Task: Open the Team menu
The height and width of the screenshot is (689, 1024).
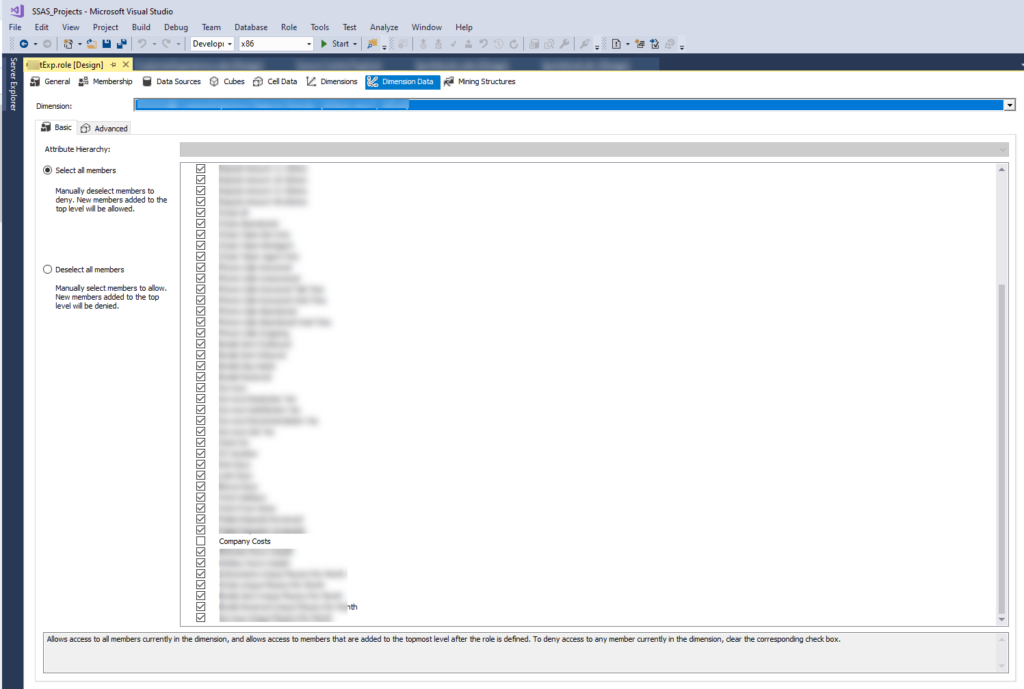Action: pyautogui.click(x=211, y=27)
